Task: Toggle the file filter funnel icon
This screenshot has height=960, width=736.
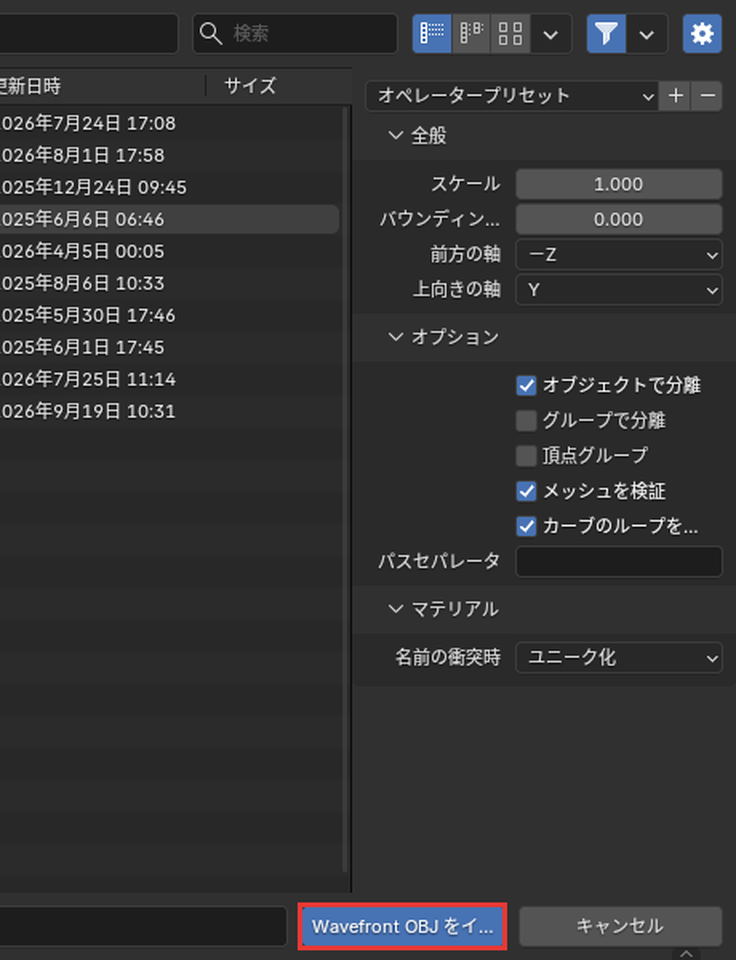Action: (x=606, y=34)
